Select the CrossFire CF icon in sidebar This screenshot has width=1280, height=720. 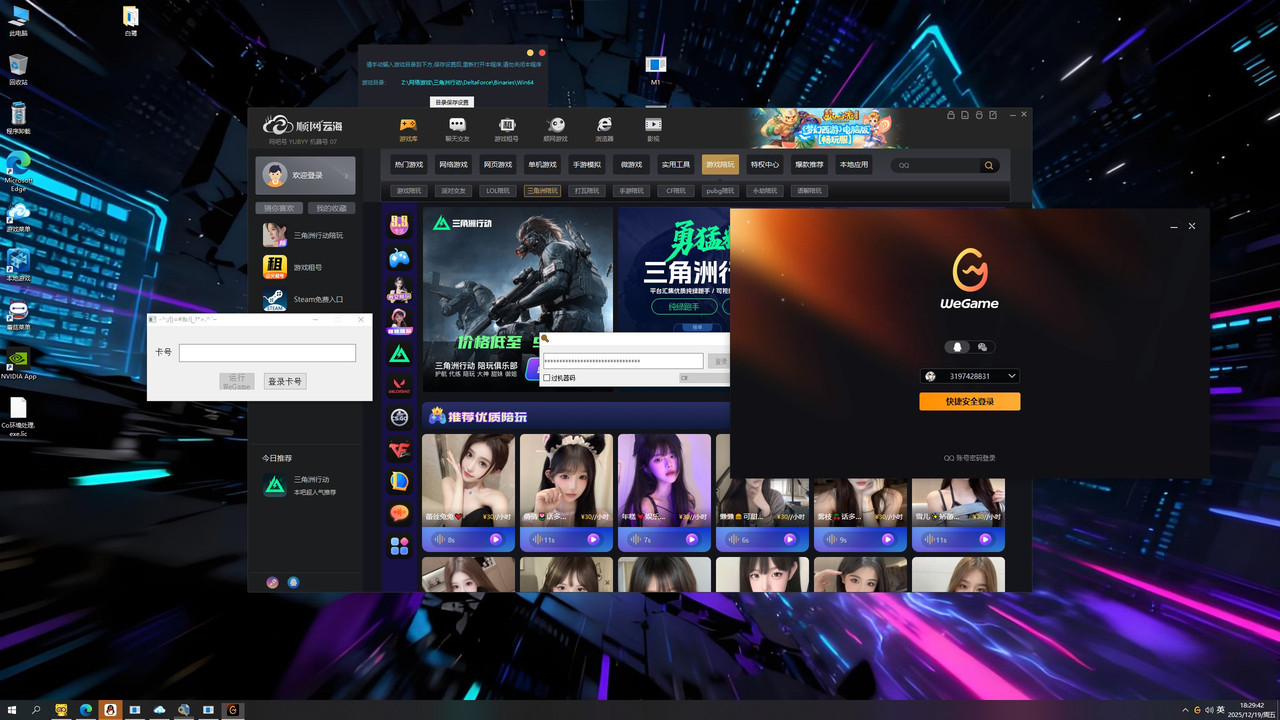(x=399, y=450)
